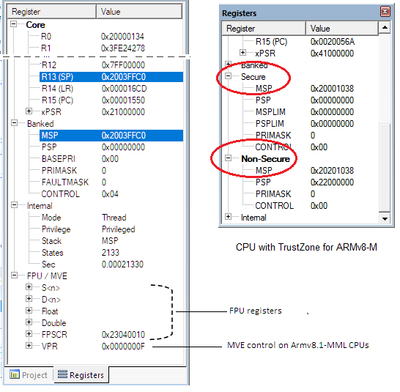Select the Non-Secure CONTROL row
The width and height of the screenshot is (400, 392).
point(316,205)
